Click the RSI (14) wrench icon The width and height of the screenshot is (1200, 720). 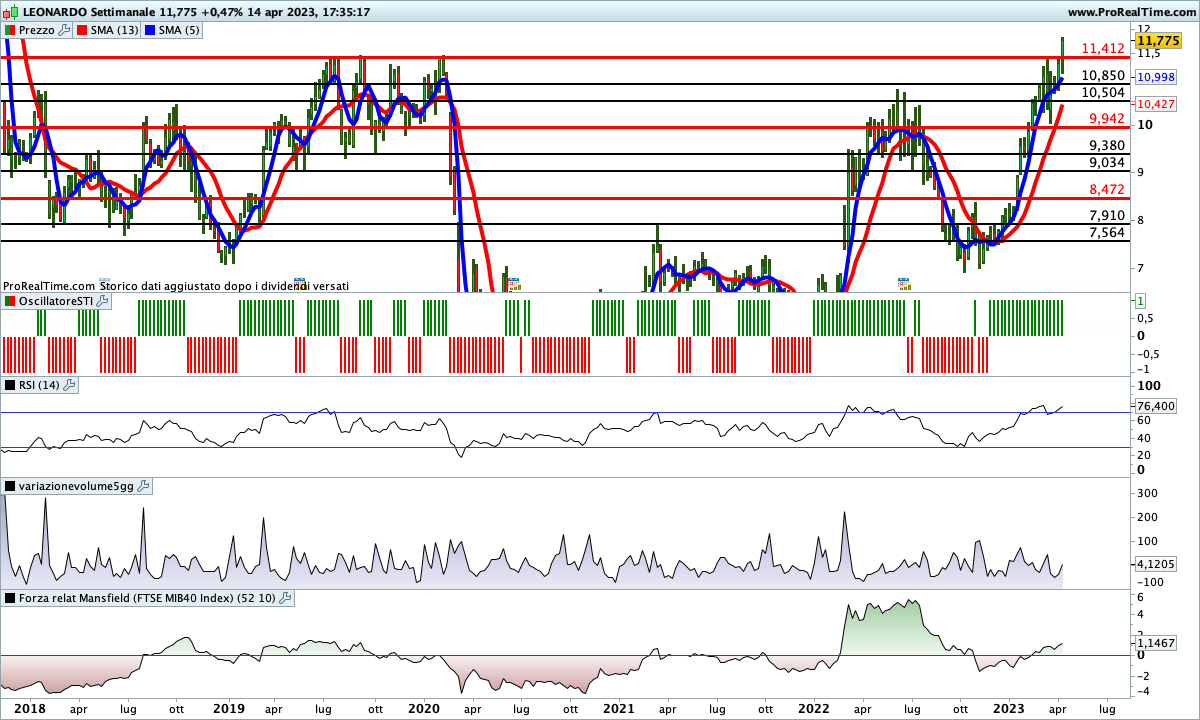coord(71,385)
